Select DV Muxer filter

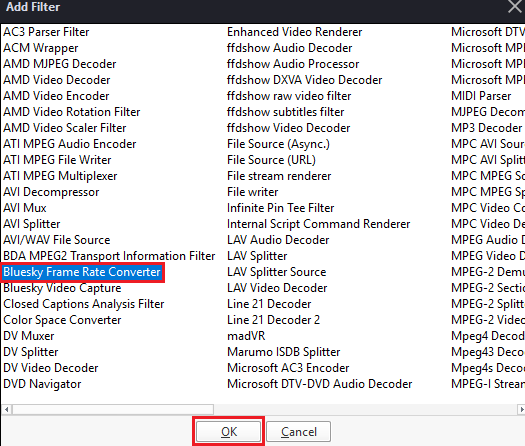click(x=28, y=336)
